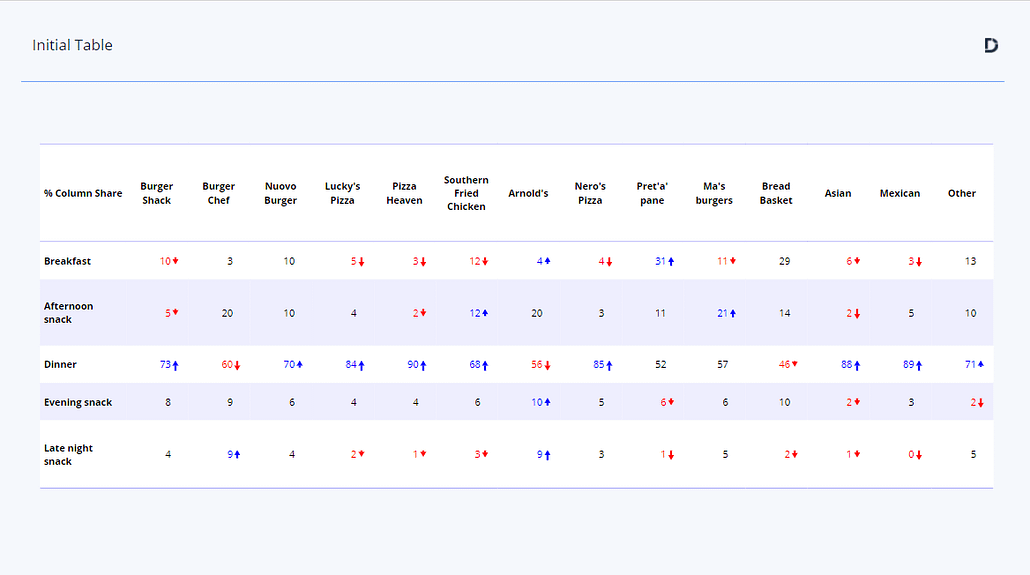The width and height of the screenshot is (1030, 575).
Task: Select the Southern Fried Chicken column header
Action: click(x=466, y=193)
